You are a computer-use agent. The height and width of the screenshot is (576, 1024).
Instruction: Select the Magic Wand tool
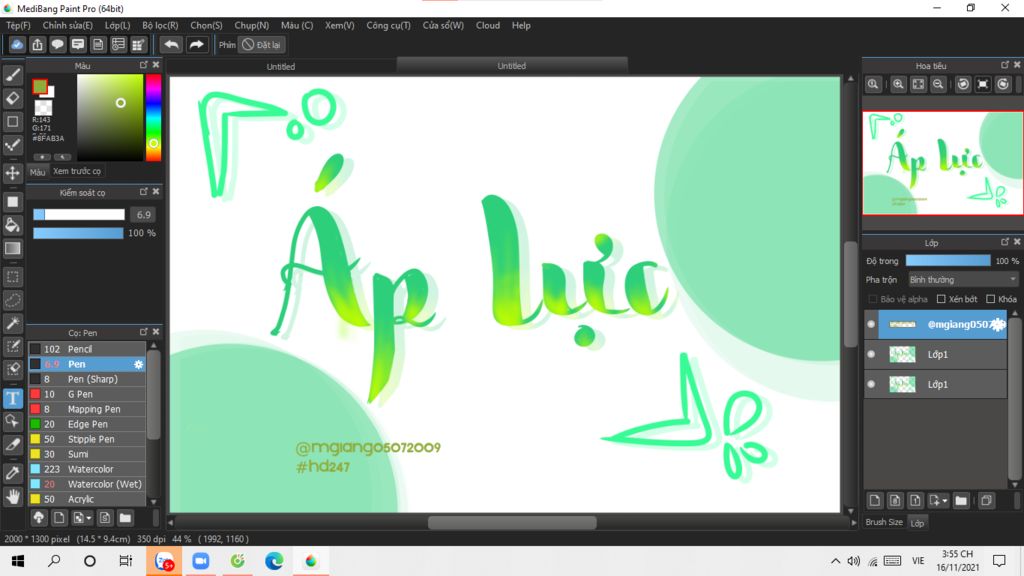coord(12,323)
